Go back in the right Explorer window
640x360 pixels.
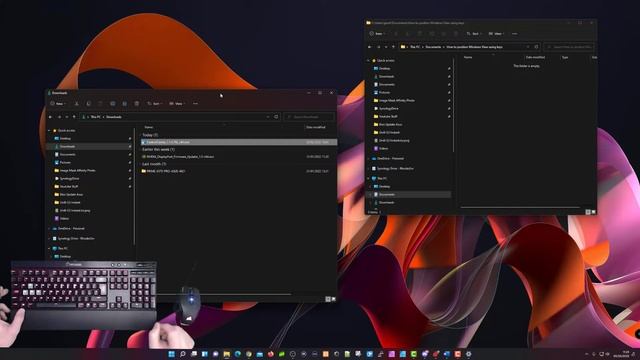(x=370, y=47)
